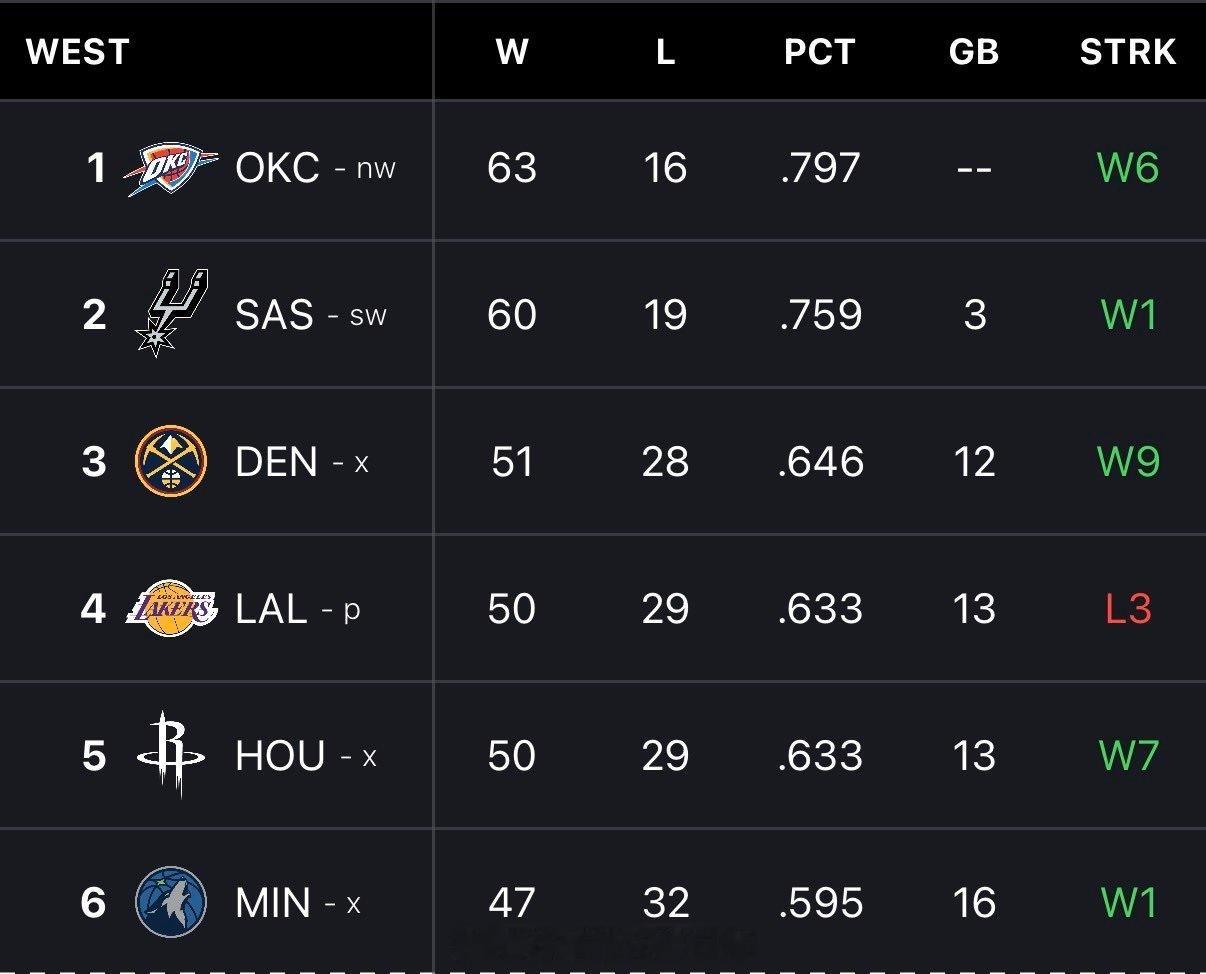Click the Minnesota Timberwolves logo
Viewport: 1206px width, 974px height.
(x=171, y=902)
